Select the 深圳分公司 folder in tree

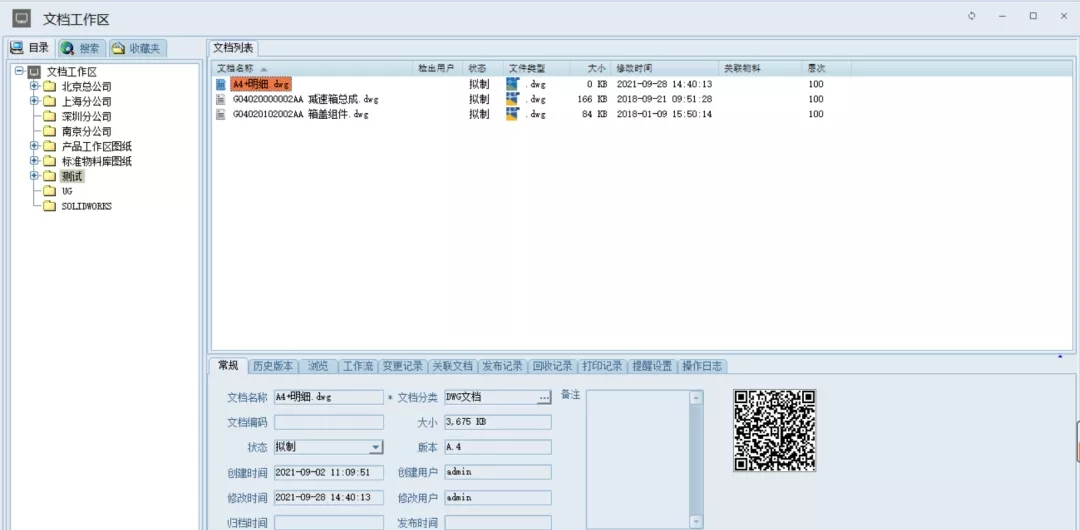click(86, 116)
